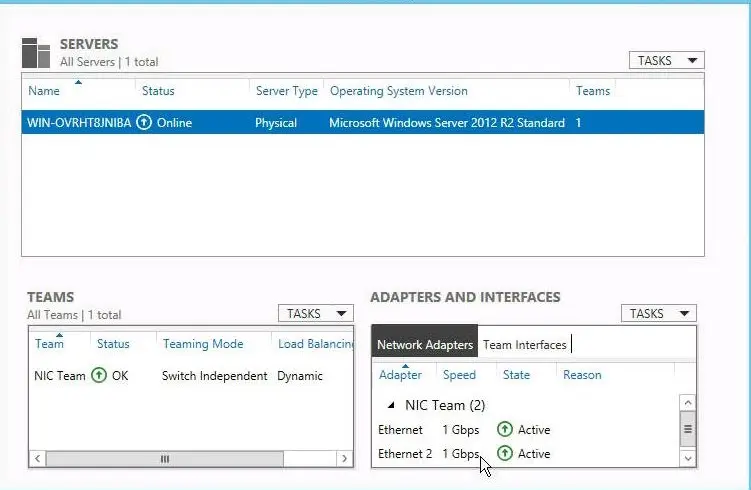Click Microsoft Windows Server 2012 R2 Standard cell
Screen dimensions: 751x490
(447, 123)
